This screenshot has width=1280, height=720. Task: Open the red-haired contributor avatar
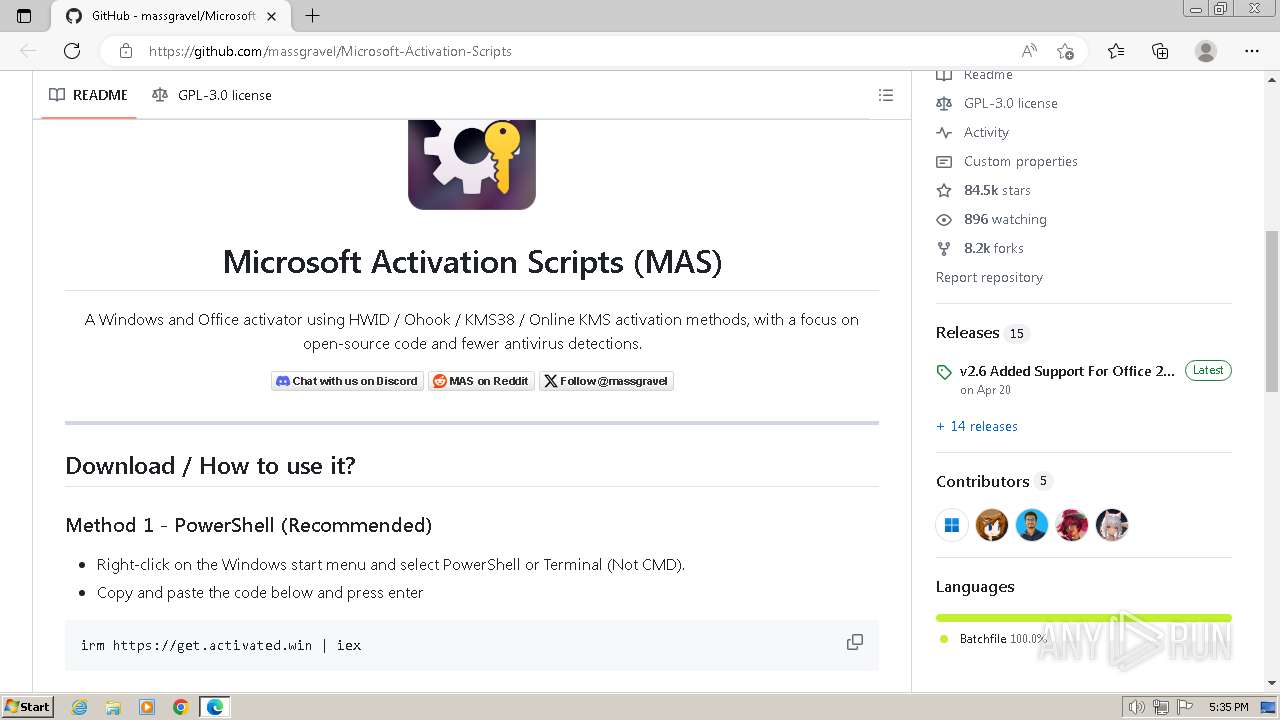click(x=1072, y=525)
